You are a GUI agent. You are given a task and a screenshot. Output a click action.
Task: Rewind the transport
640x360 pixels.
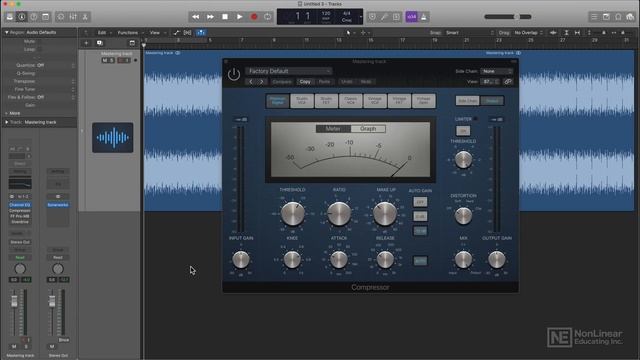[x=196, y=17]
